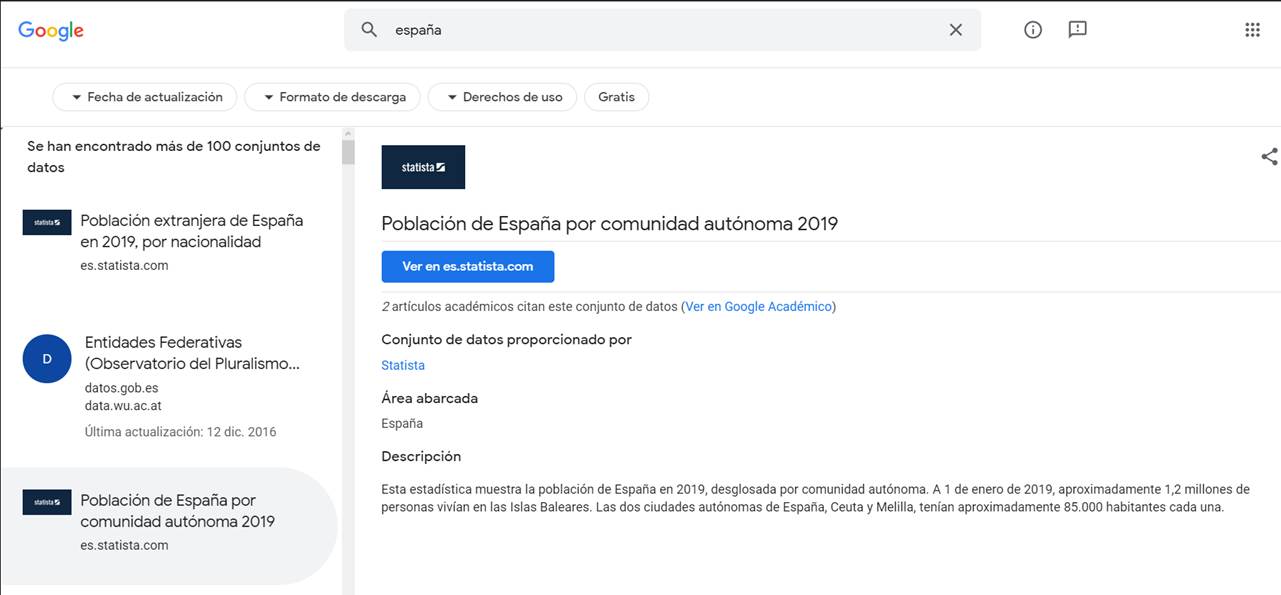The width and height of the screenshot is (1281, 595).
Task: Clear the search text with X icon
Action: 955,30
